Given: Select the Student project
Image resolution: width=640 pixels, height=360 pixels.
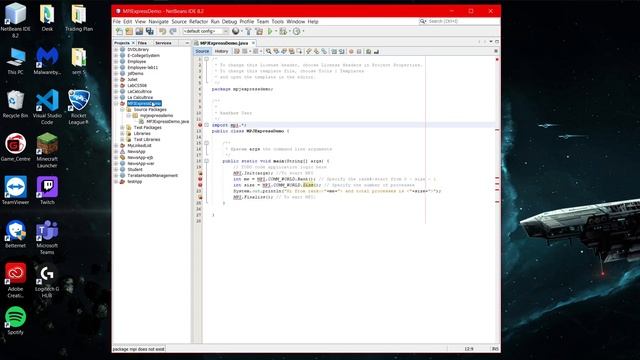Looking at the screenshot, I should coord(135,169).
